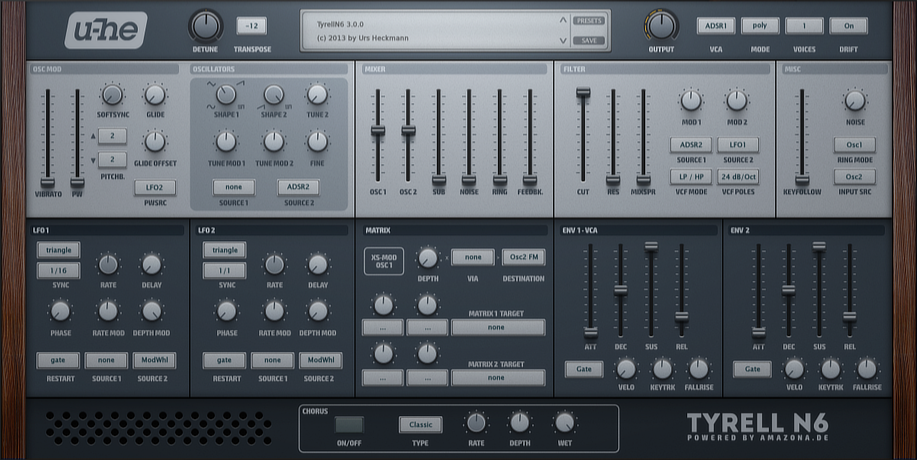The height and width of the screenshot is (460, 917).
Task: Click the Noise knob in Misc
Action: coord(854,101)
